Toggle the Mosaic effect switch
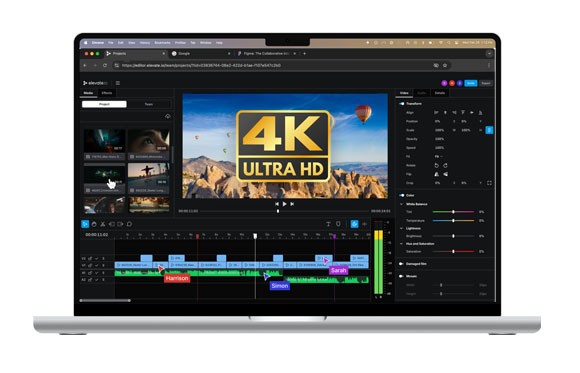 401,276
